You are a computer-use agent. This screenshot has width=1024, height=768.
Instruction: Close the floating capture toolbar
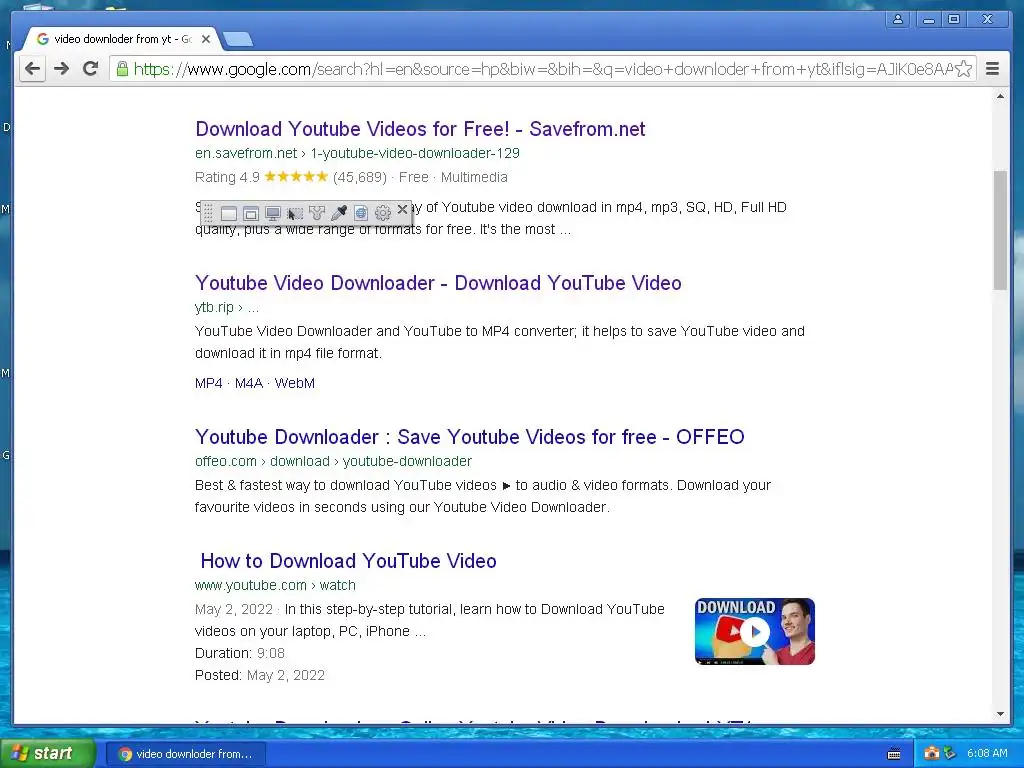[x=402, y=210]
